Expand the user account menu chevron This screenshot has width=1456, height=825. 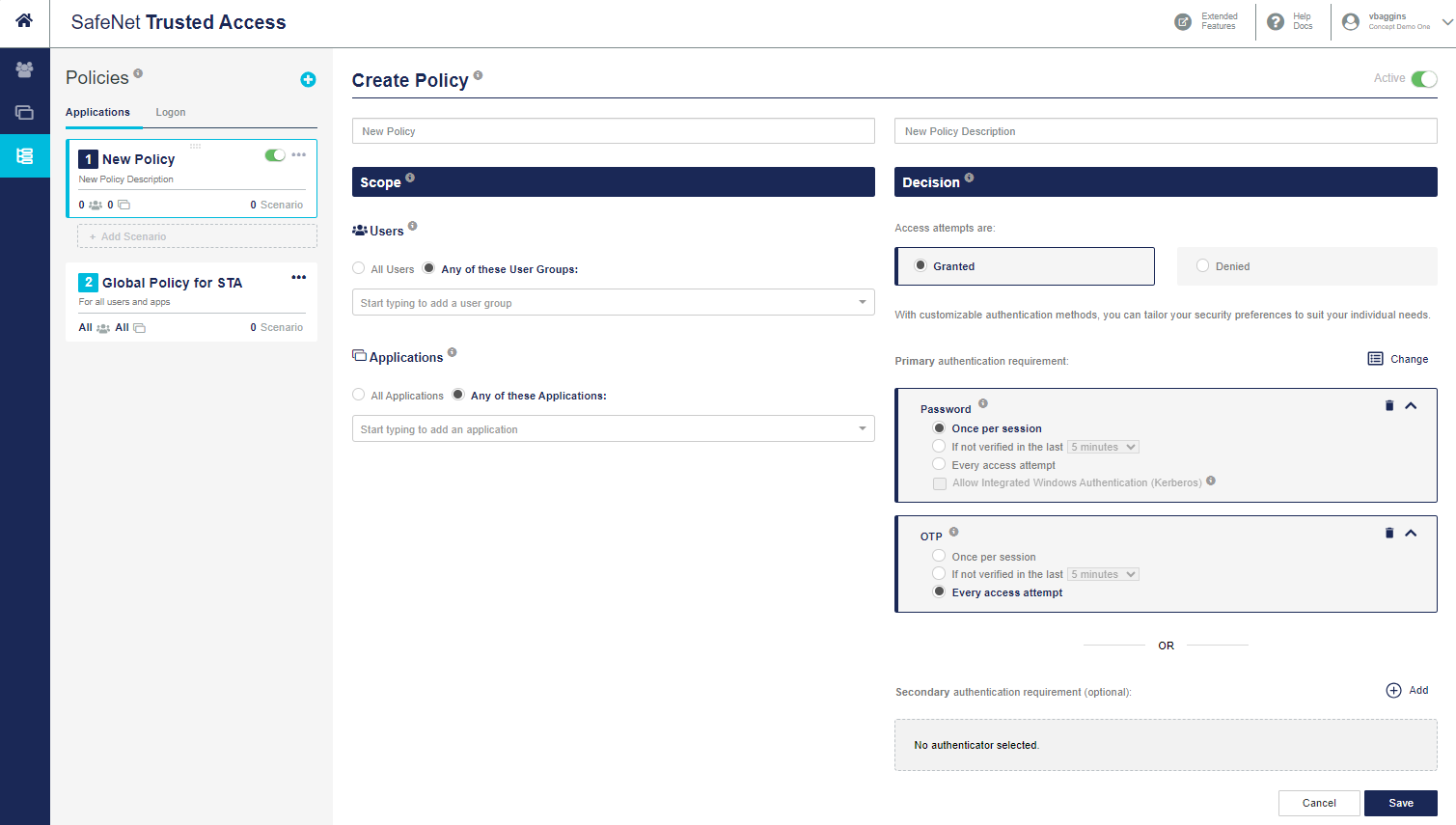[x=1447, y=22]
